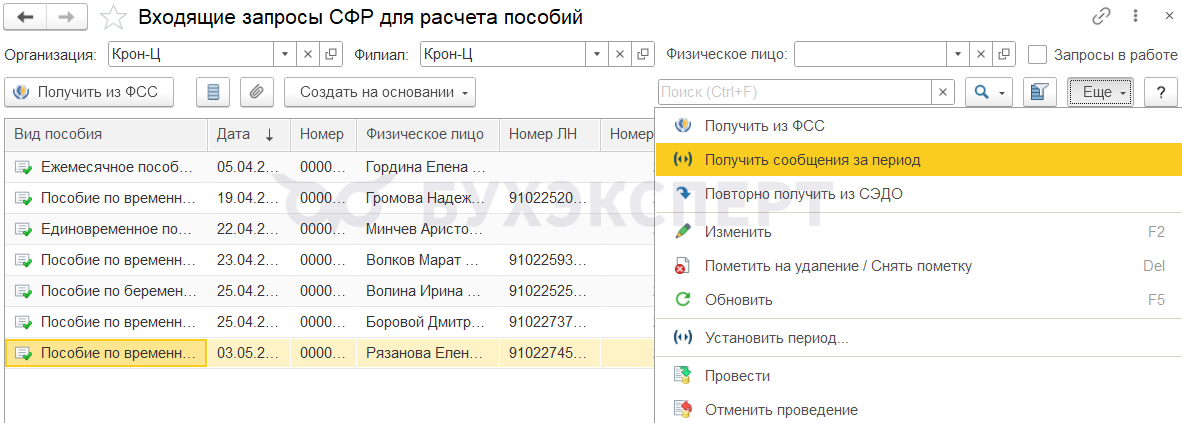Open the Физическое лицо dropdown
Screen dimensions: 1182x423
[x=958, y=54]
